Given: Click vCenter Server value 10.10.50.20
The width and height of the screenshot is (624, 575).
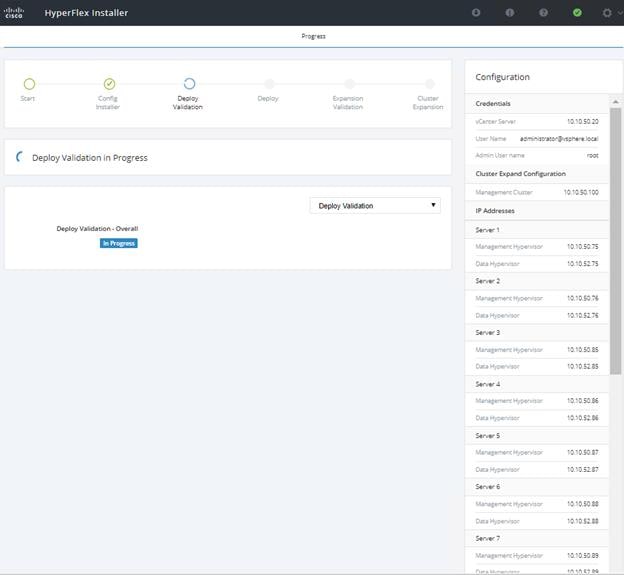Looking at the screenshot, I should [x=583, y=121].
